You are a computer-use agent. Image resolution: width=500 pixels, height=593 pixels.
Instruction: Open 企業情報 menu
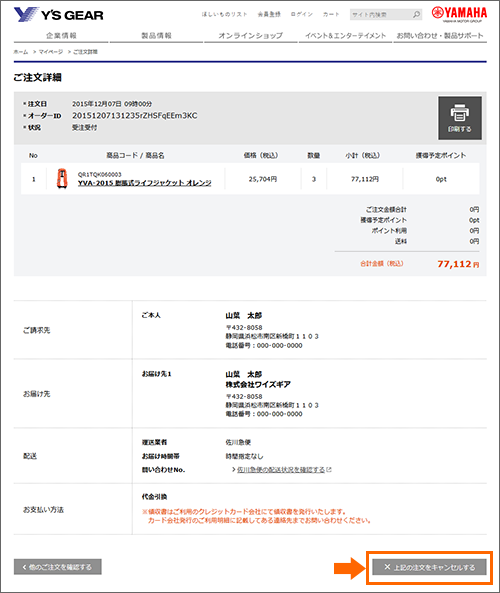[61, 36]
